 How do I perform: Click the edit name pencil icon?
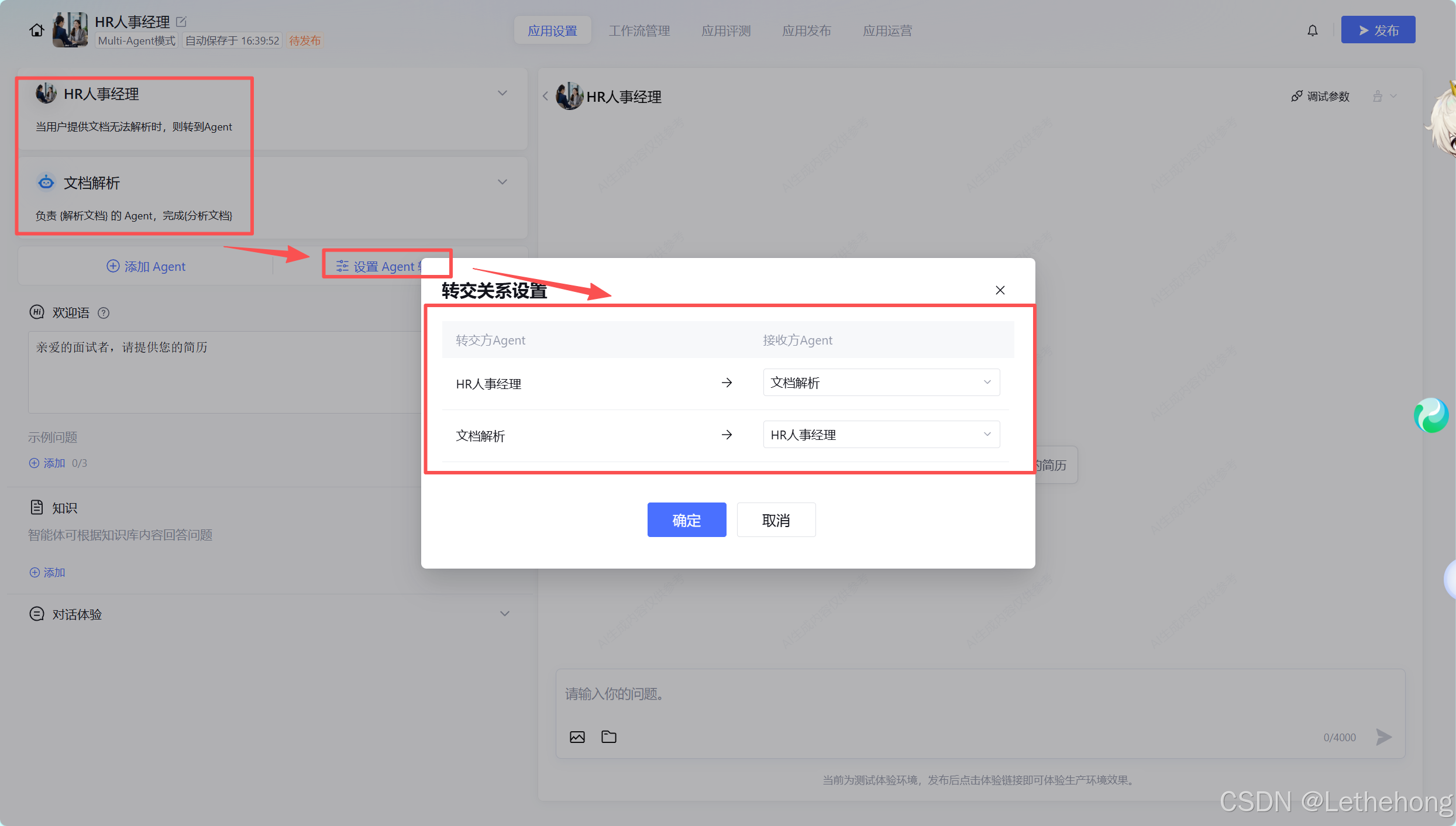tap(181, 22)
